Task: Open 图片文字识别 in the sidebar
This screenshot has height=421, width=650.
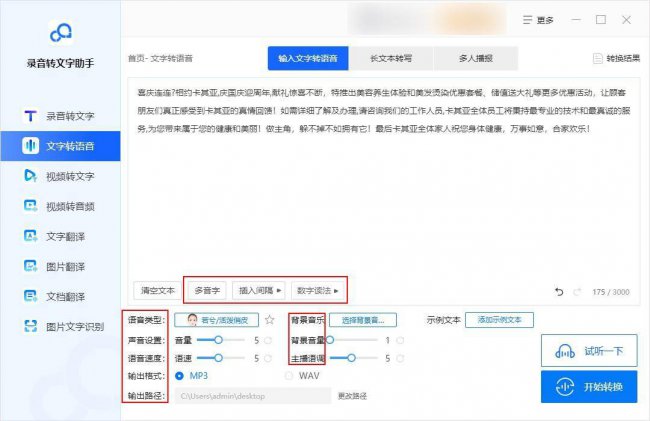Action: click(x=61, y=327)
